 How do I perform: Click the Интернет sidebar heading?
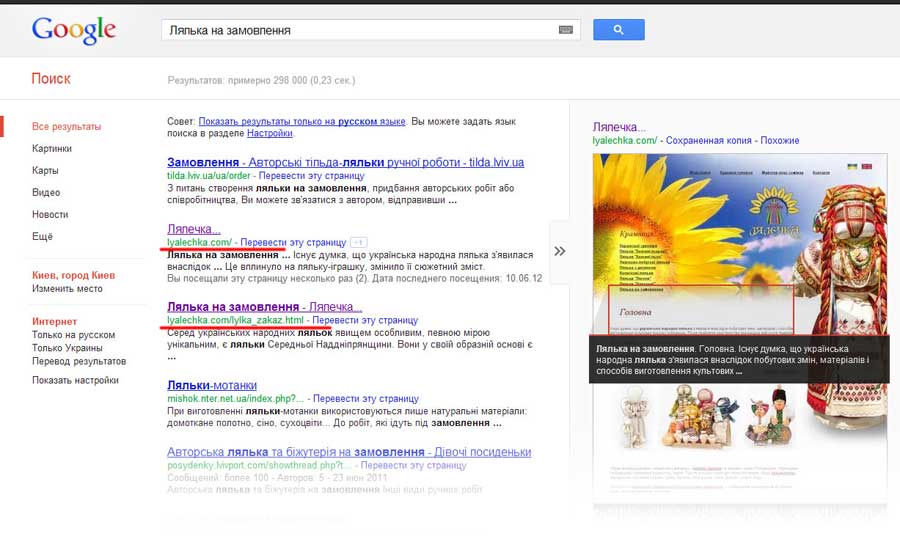55,321
